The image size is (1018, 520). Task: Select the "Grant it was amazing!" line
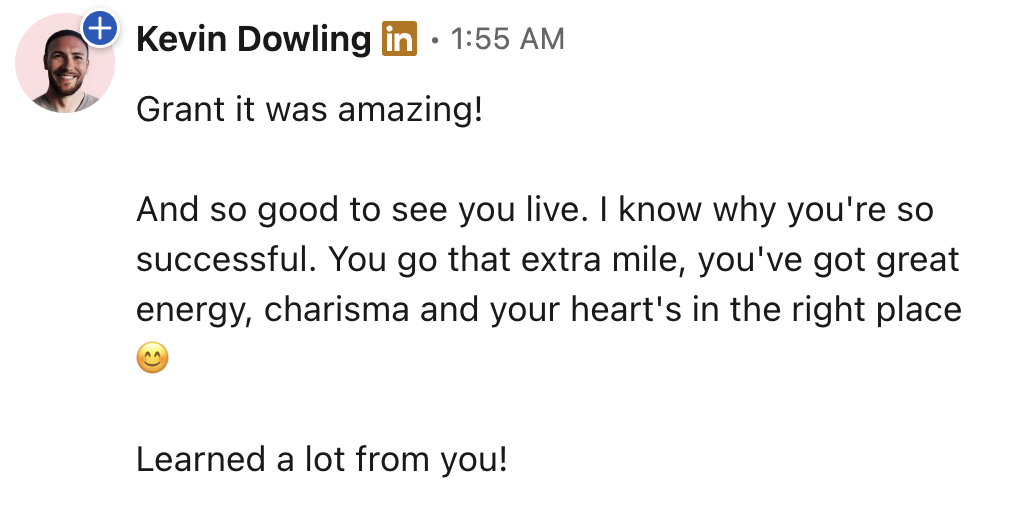click(x=309, y=108)
